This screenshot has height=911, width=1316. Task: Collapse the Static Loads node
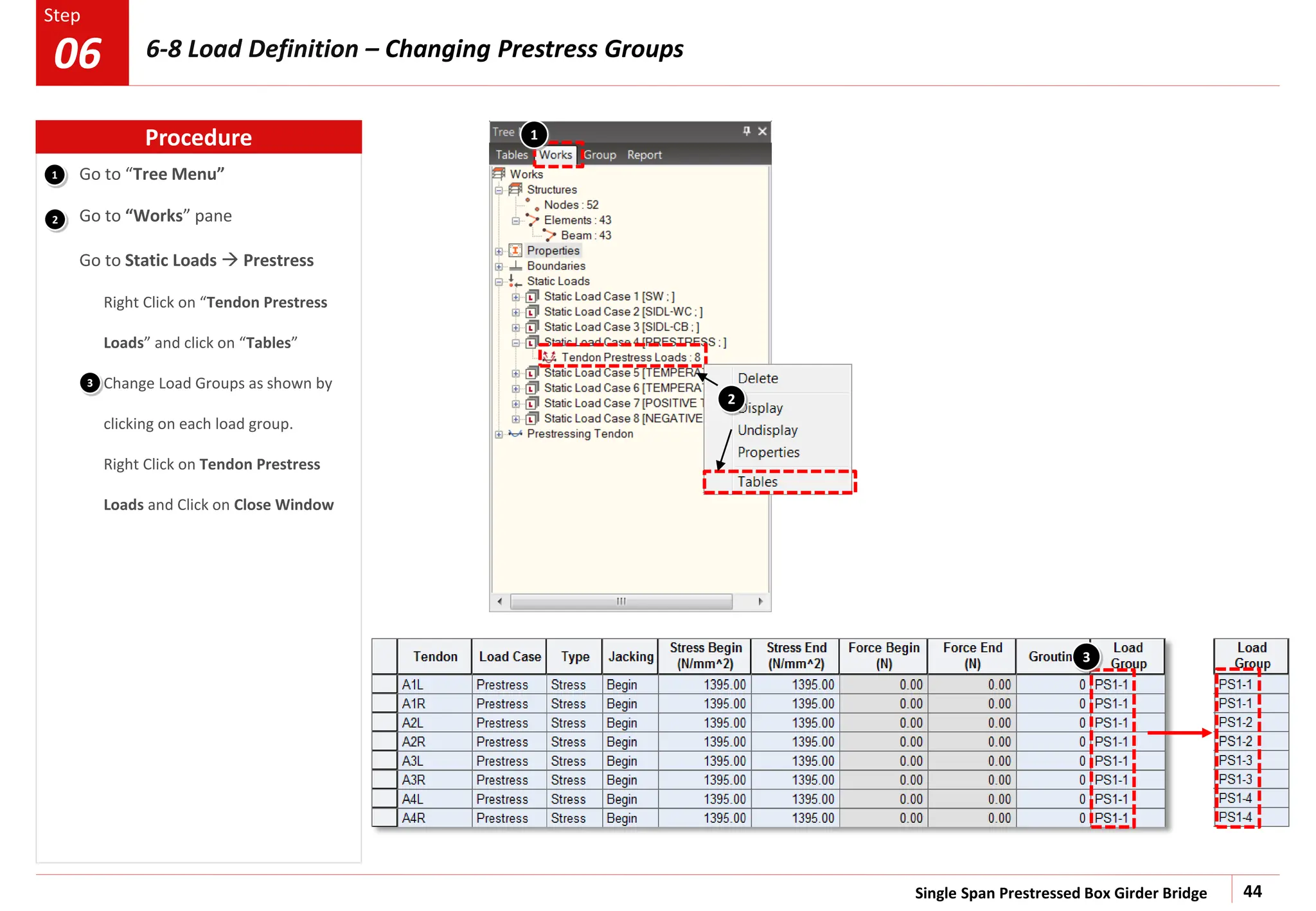coord(499,281)
